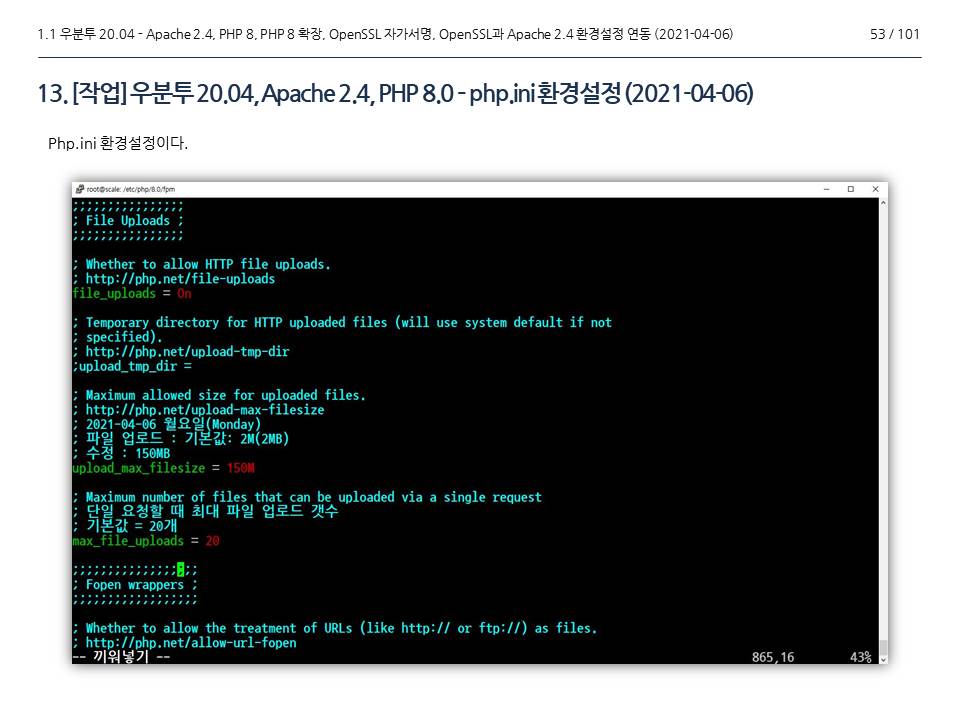Click the file_uploads directive name
This screenshot has height=720, width=960.
pos(114,294)
